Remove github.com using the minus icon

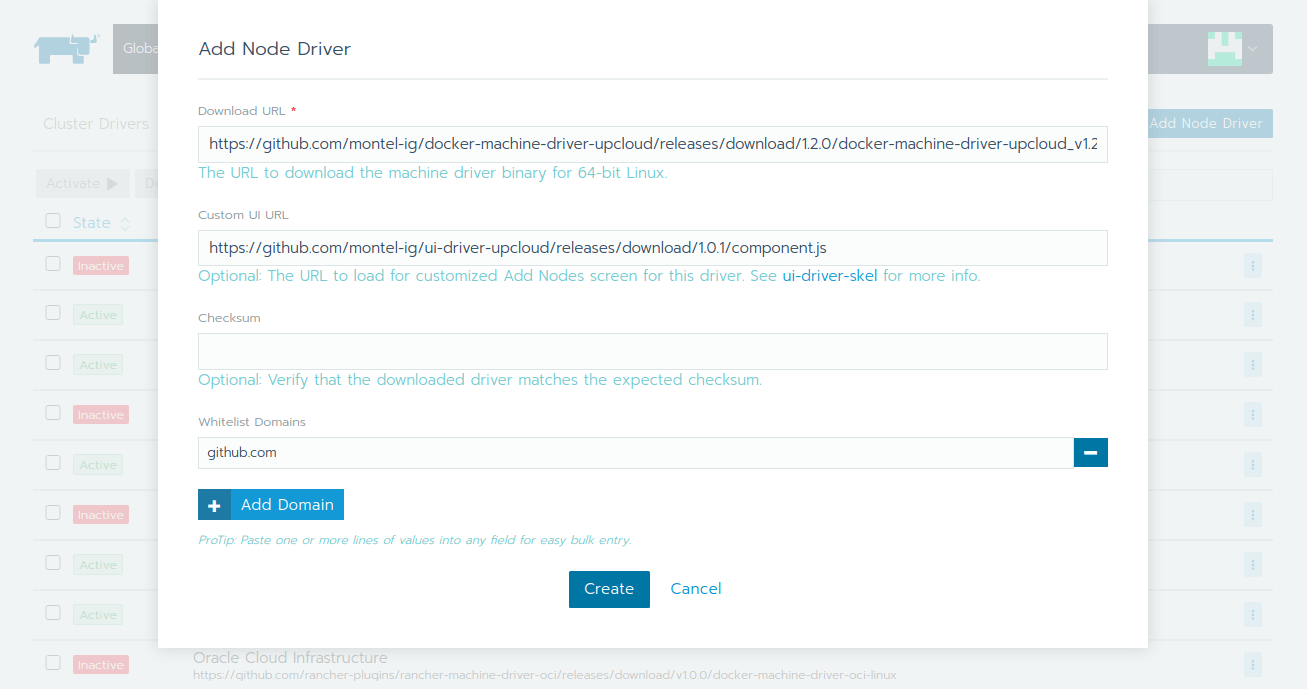(x=1090, y=452)
